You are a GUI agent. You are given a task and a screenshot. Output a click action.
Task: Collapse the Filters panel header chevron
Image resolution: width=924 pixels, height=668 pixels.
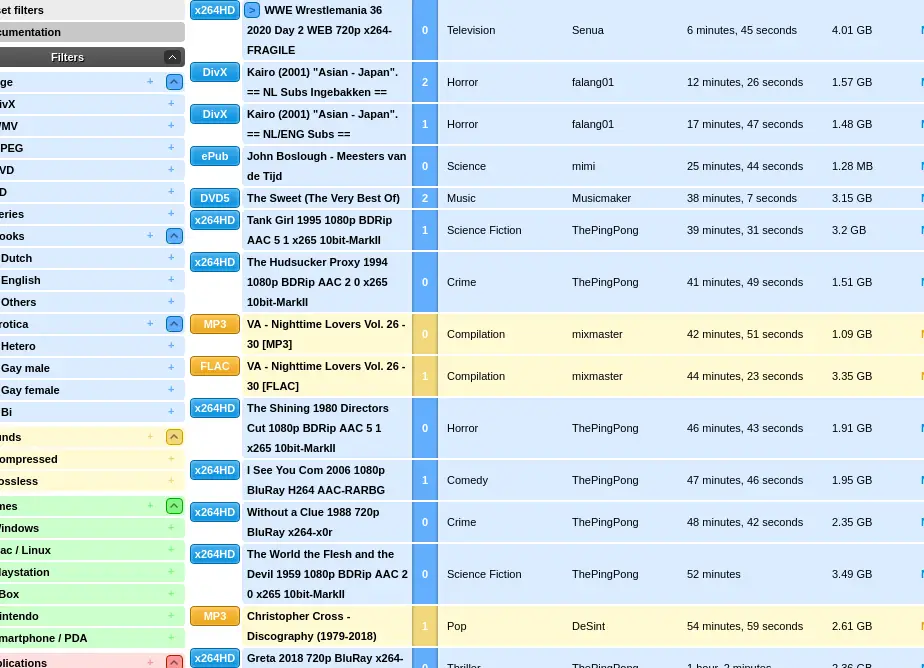click(x=173, y=57)
